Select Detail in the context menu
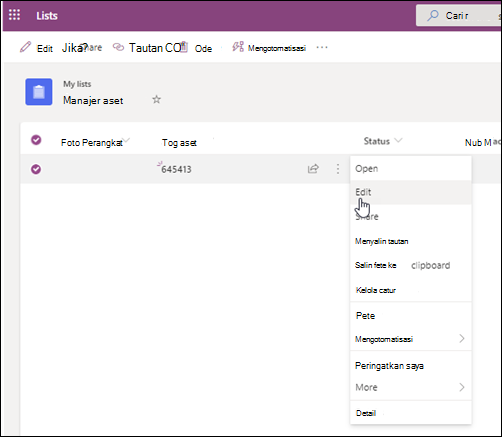 (411, 413)
